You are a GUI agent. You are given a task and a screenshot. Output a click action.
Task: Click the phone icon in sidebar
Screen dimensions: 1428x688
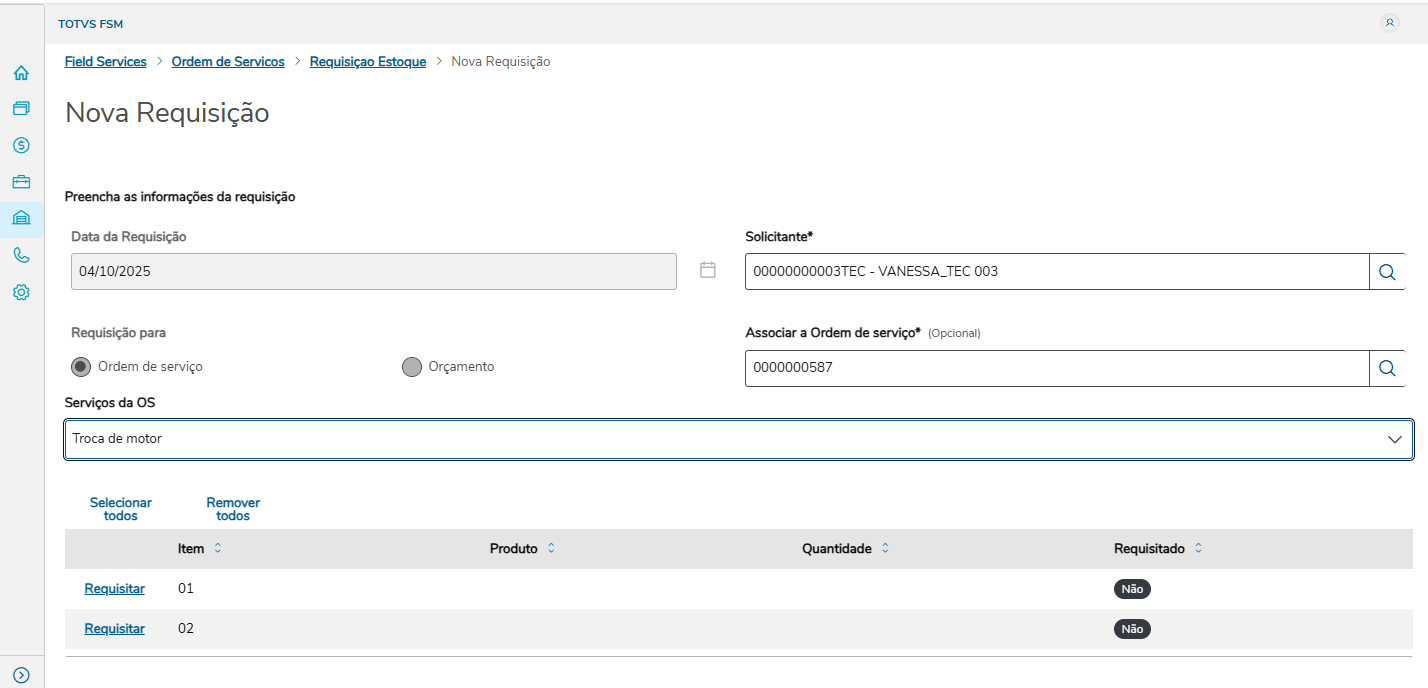21,255
